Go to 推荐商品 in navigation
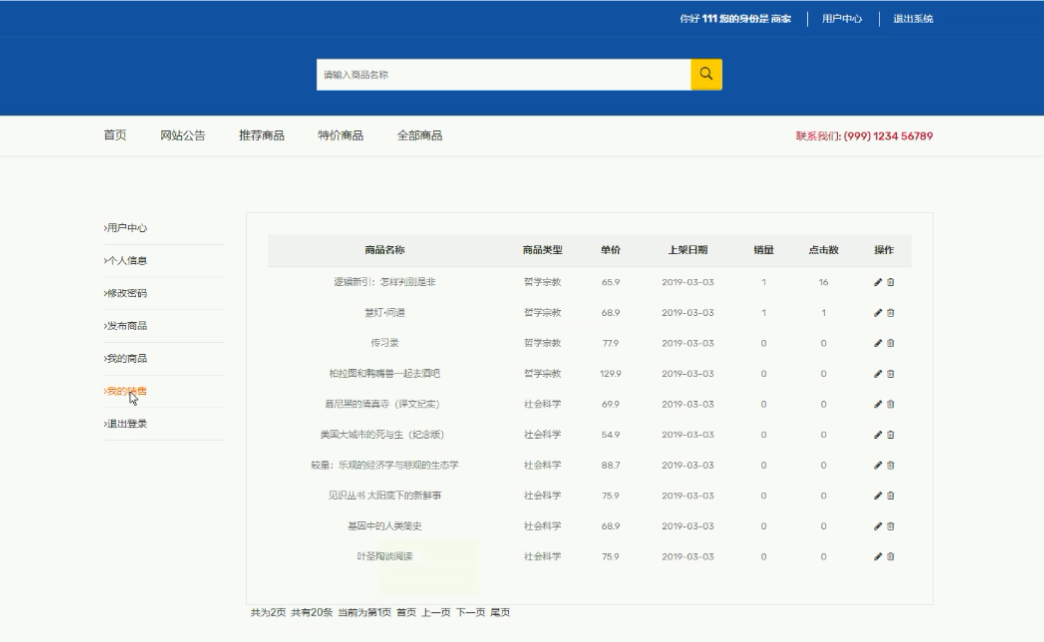This screenshot has width=1044, height=642. tap(262, 135)
